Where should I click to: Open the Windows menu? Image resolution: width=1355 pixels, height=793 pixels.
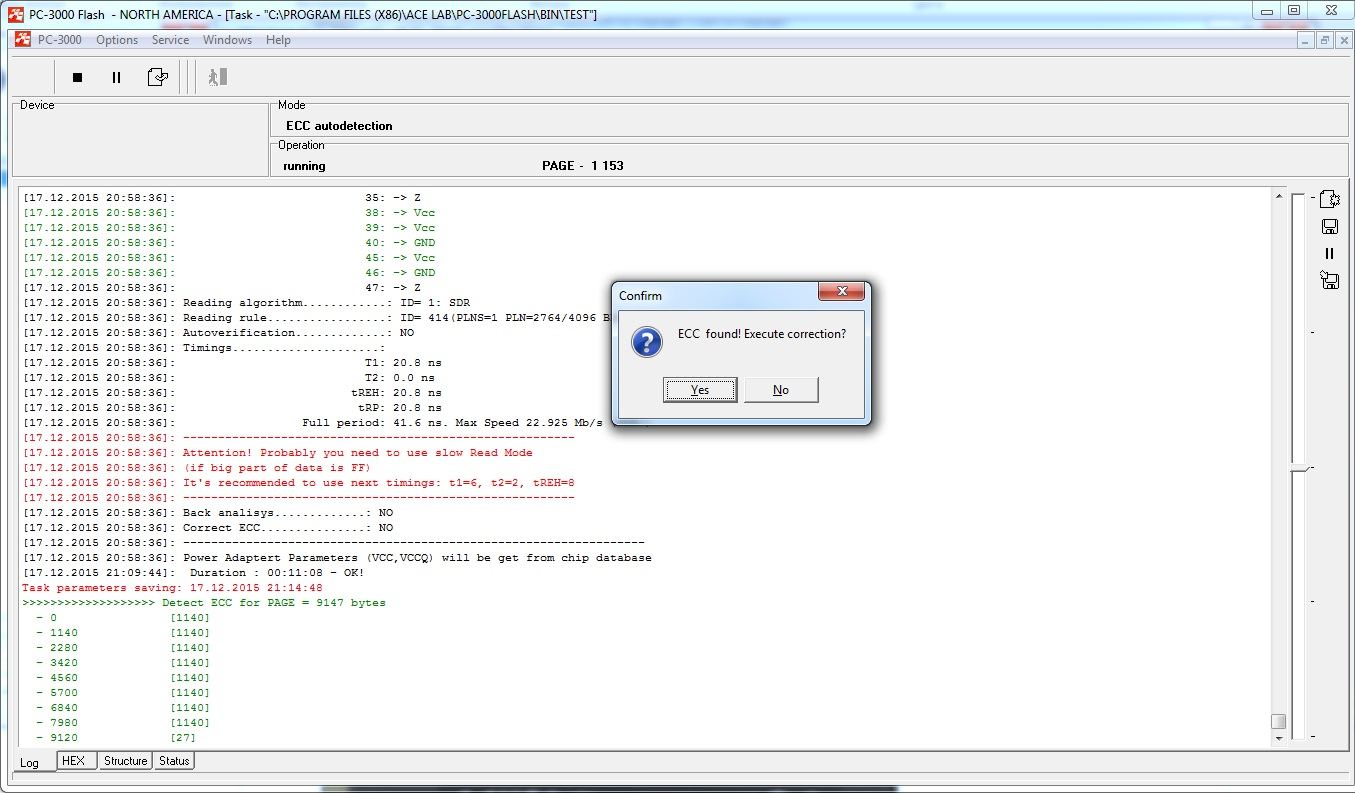[227, 40]
